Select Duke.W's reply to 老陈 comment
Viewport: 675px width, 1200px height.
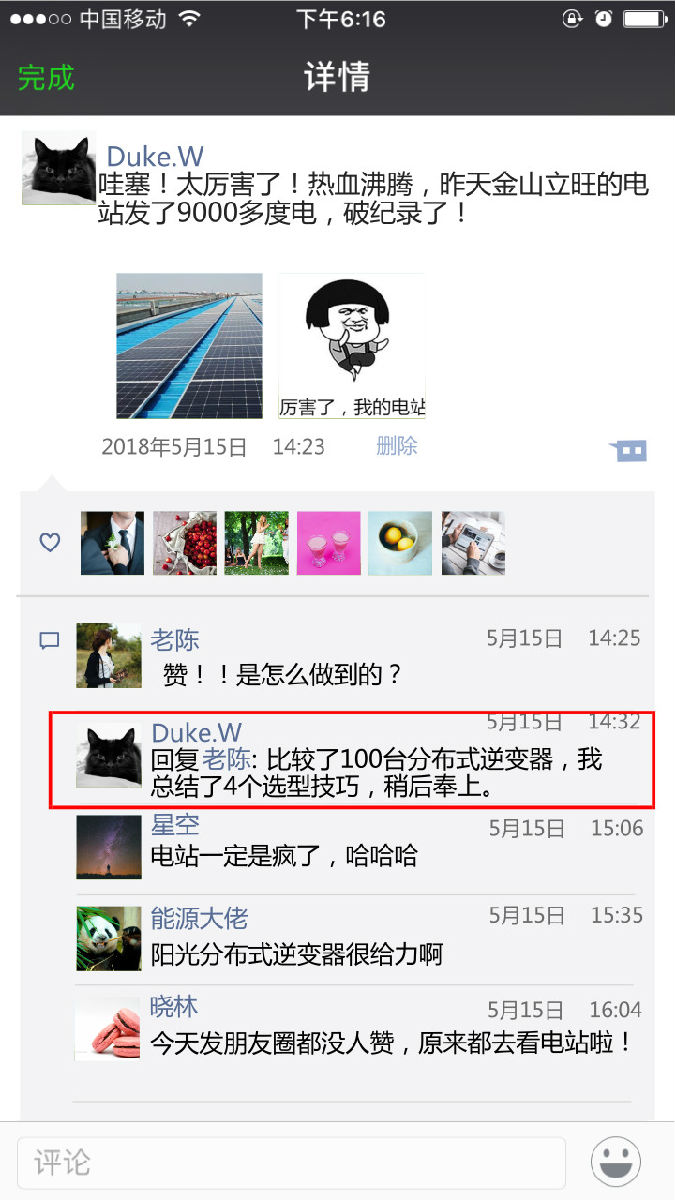(352, 760)
